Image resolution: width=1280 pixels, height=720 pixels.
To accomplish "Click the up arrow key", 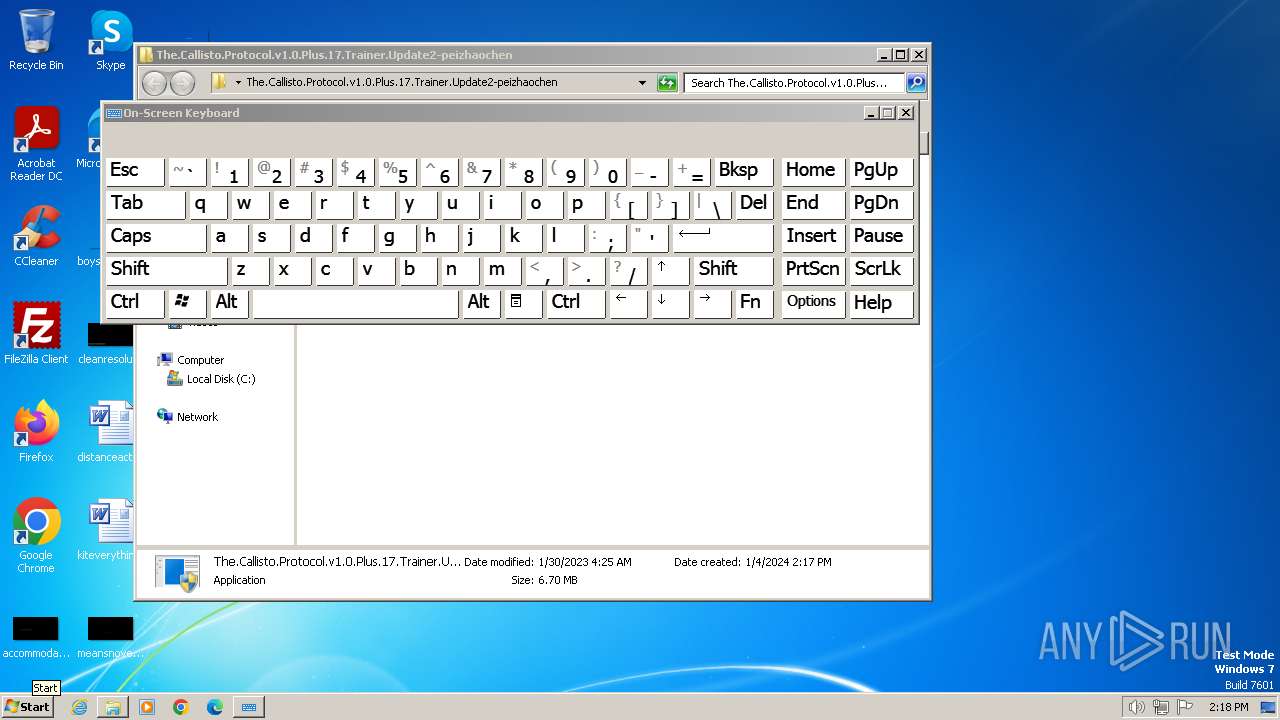I will coord(670,270).
